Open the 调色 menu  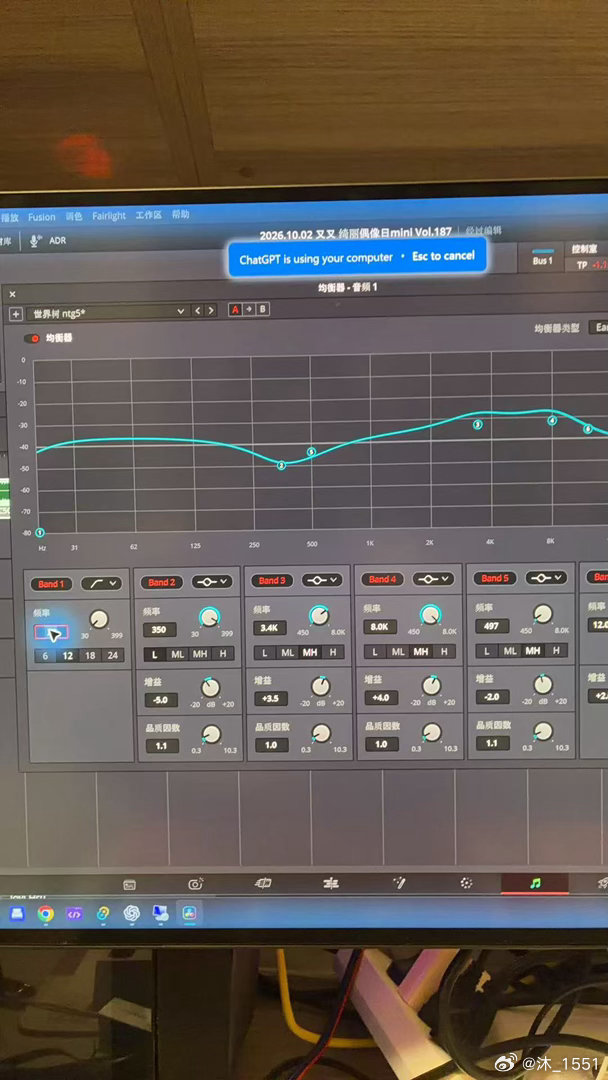click(x=74, y=216)
